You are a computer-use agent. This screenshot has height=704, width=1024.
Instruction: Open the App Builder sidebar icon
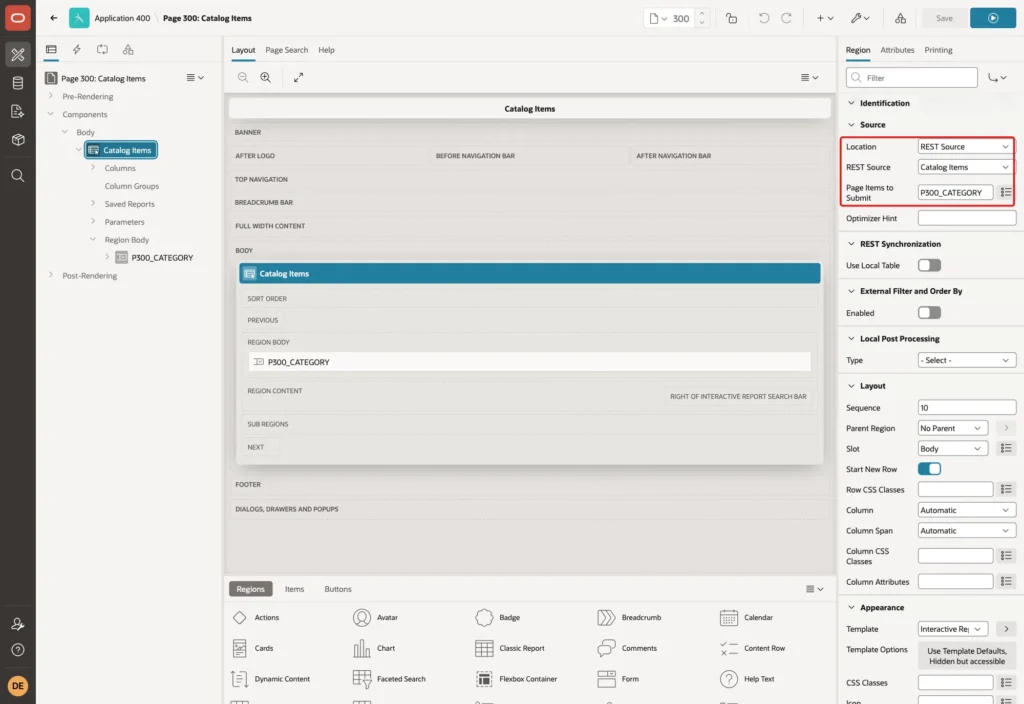pyautogui.click(x=18, y=55)
